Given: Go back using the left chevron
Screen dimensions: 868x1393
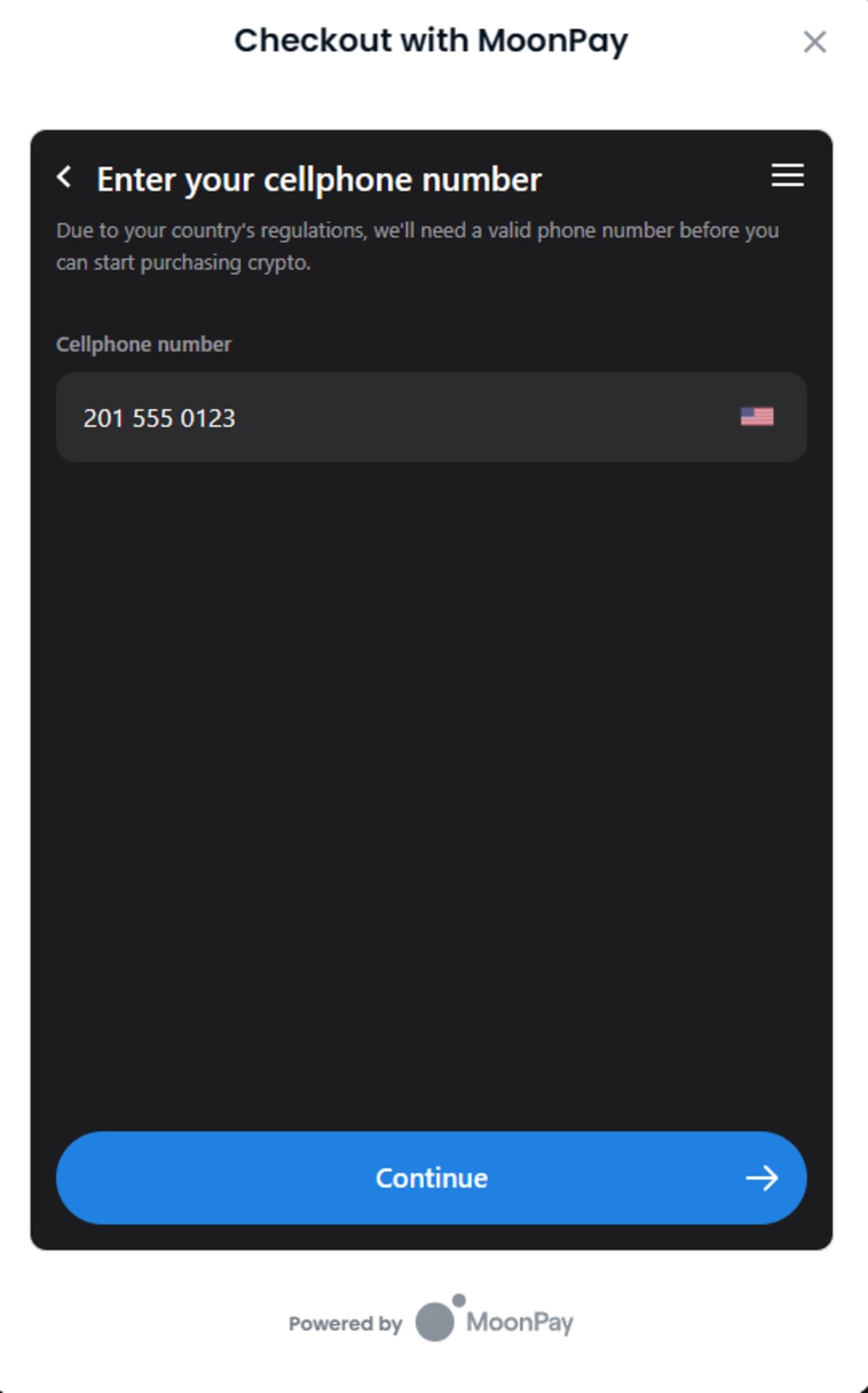Looking at the screenshot, I should pos(64,176).
